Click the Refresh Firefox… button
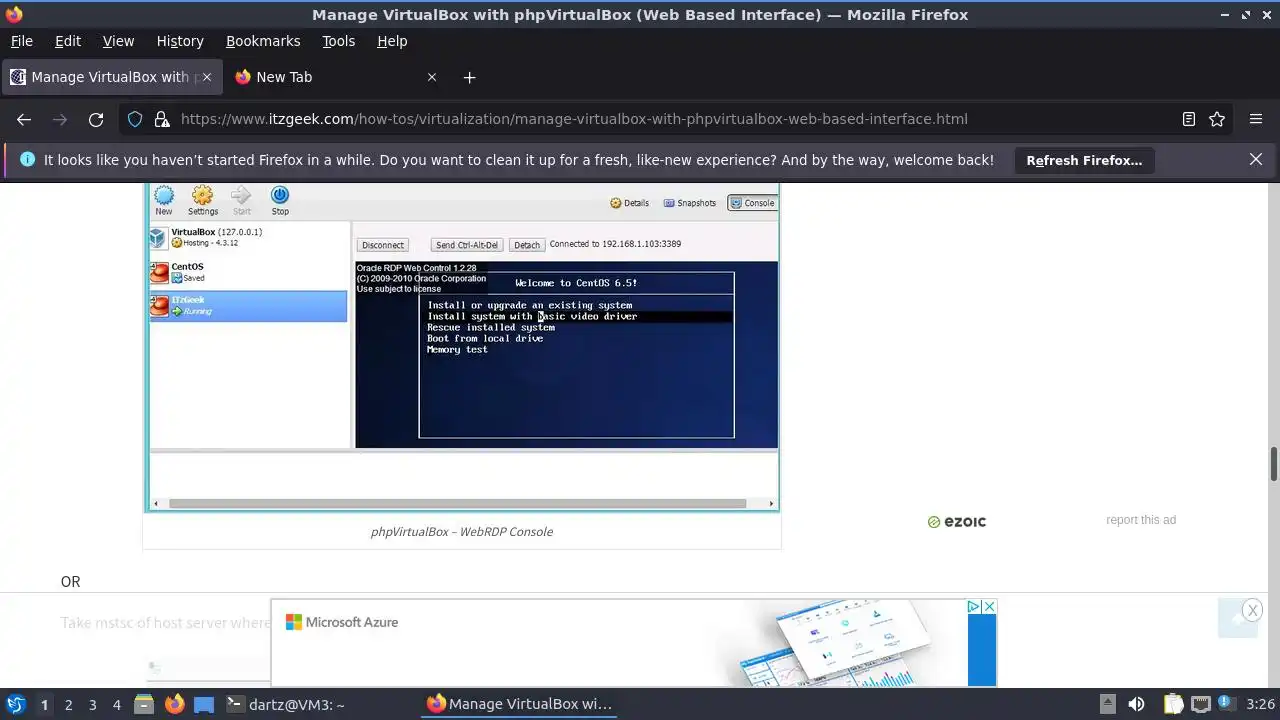This screenshot has width=1280, height=720. point(1084,160)
